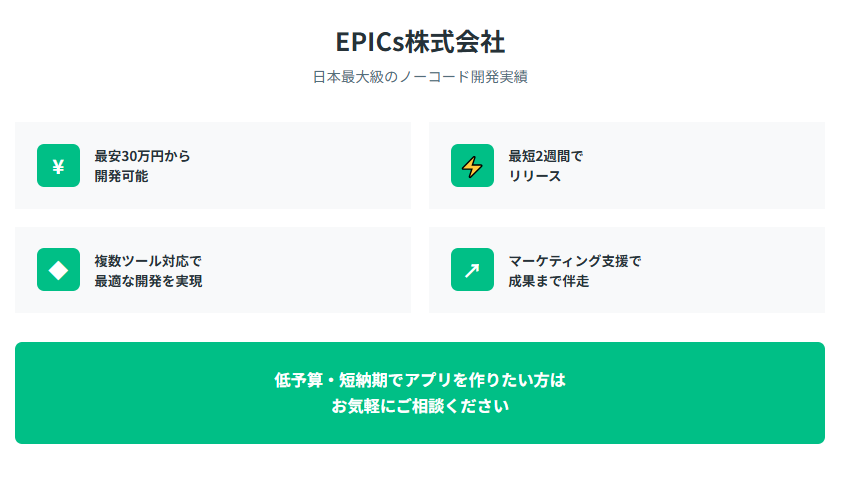Select the "最短2週間で" text line
Viewport: 854px width, 500px height.
[546, 156]
